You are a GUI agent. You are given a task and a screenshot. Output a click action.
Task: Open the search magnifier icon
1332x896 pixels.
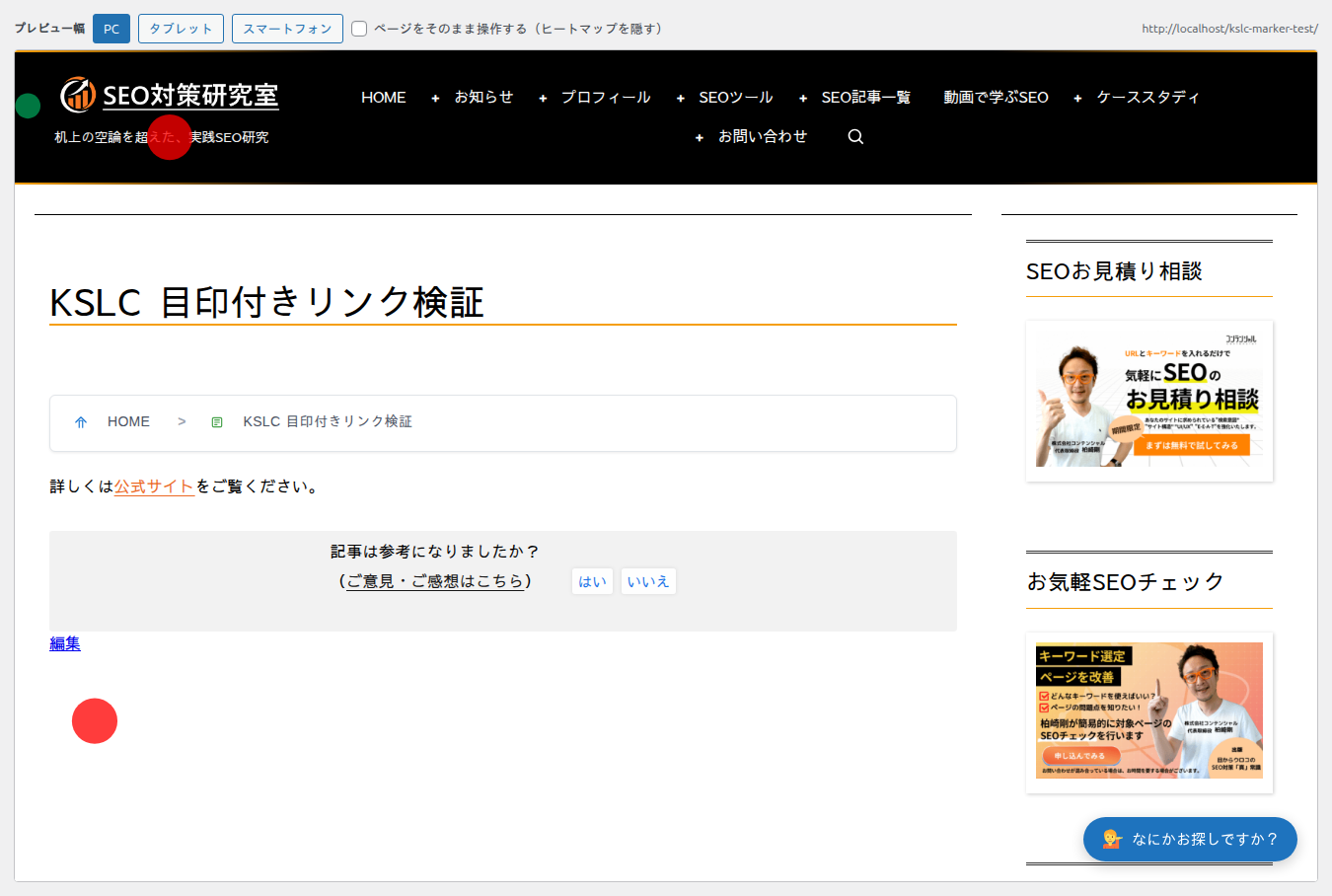click(x=855, y=136)
